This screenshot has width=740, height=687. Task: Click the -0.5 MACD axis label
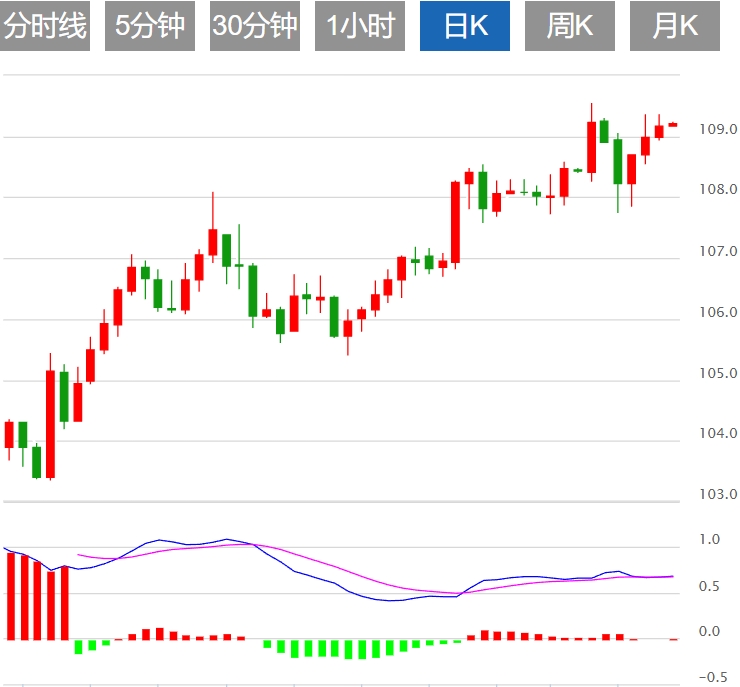[x=712, y=677]
